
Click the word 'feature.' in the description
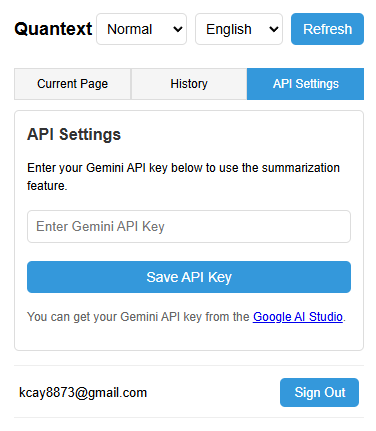click(47, 186)
